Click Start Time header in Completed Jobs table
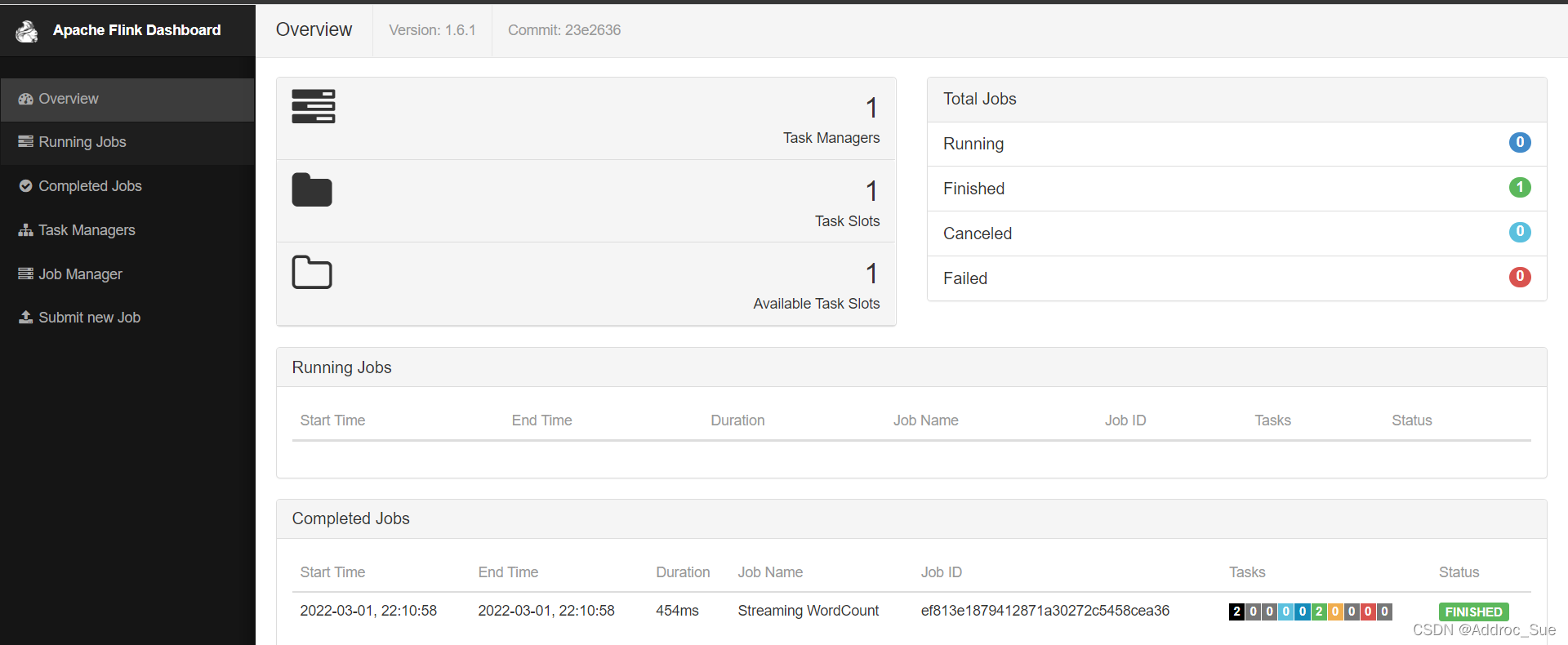Viewport: 1568px width, 645px height. click(332, 572)
